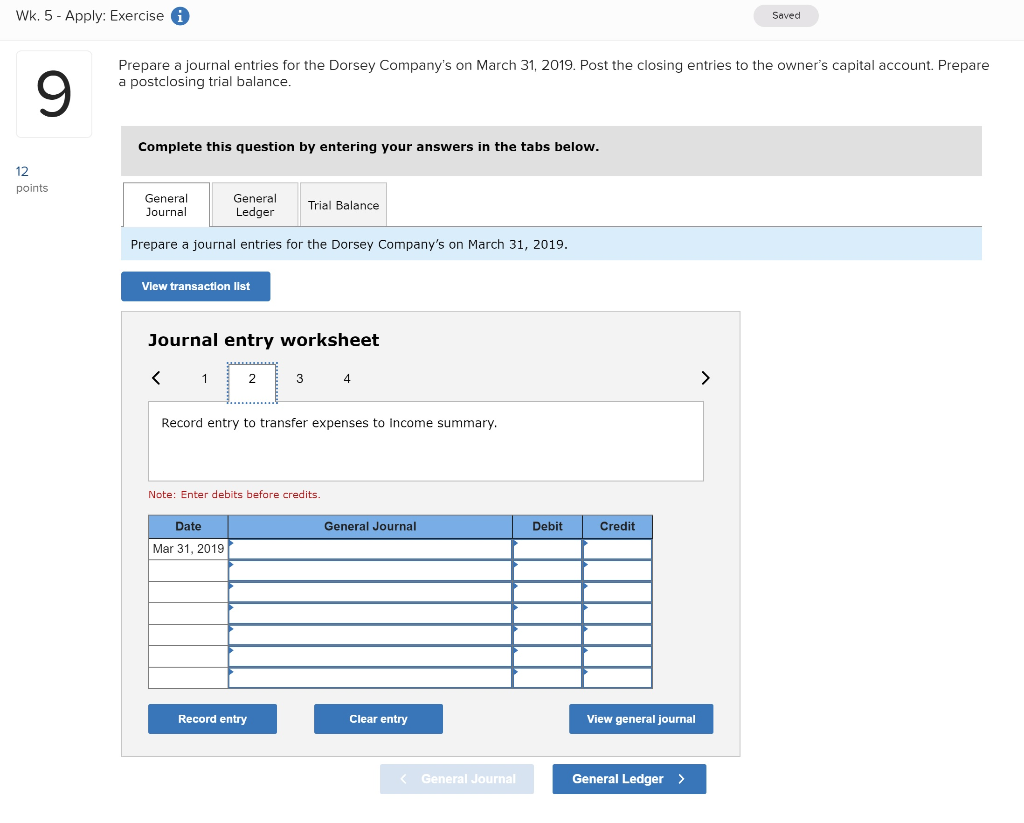Switch to the General Ledger tab
Viewport: 1024px width, 823px height.
click(254, 204)
